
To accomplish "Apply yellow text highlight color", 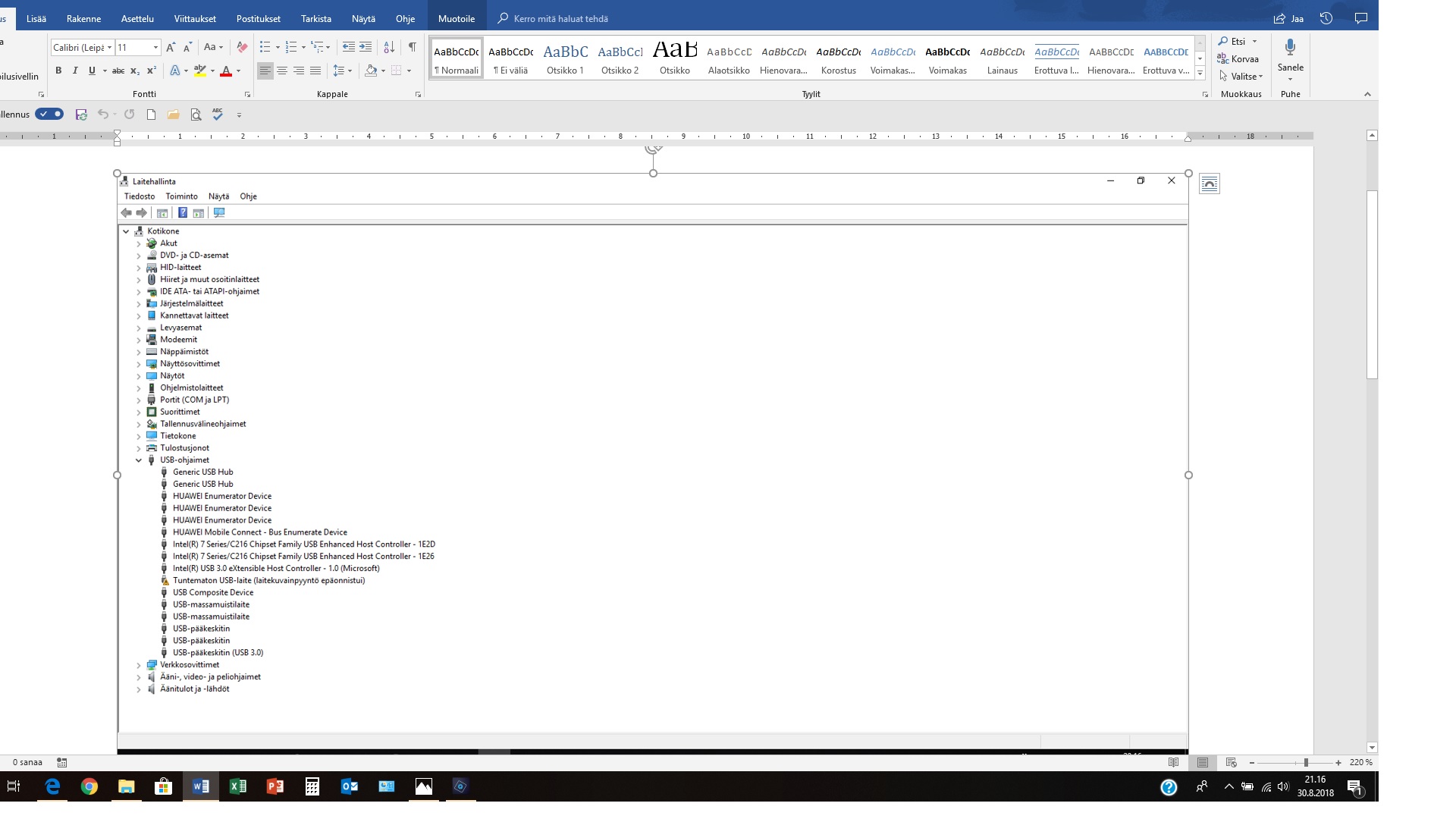I will pos(199,71).
